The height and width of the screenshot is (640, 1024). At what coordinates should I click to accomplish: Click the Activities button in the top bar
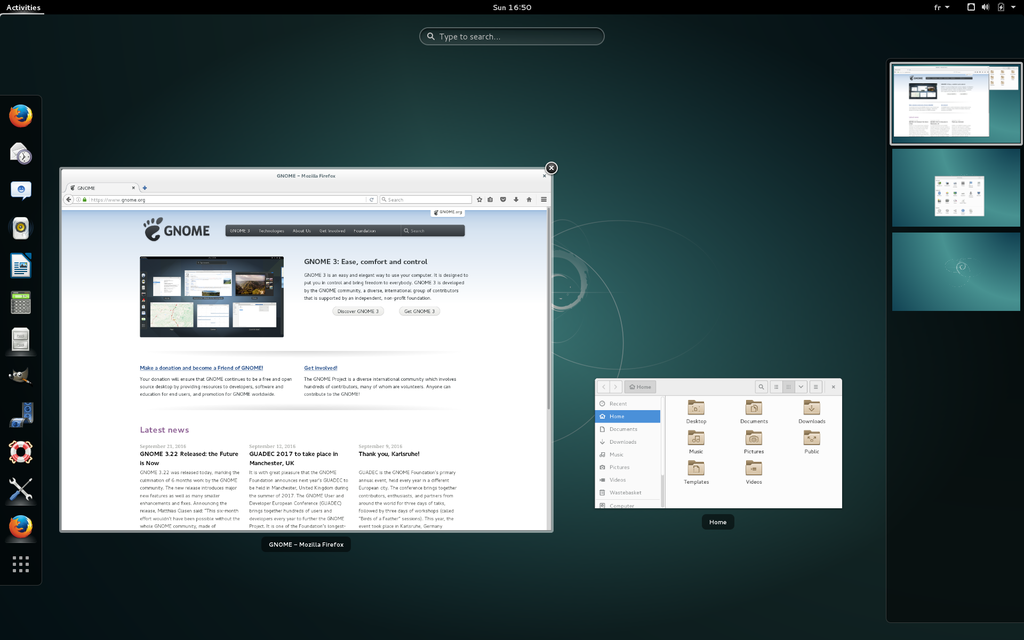coord(23,7)
